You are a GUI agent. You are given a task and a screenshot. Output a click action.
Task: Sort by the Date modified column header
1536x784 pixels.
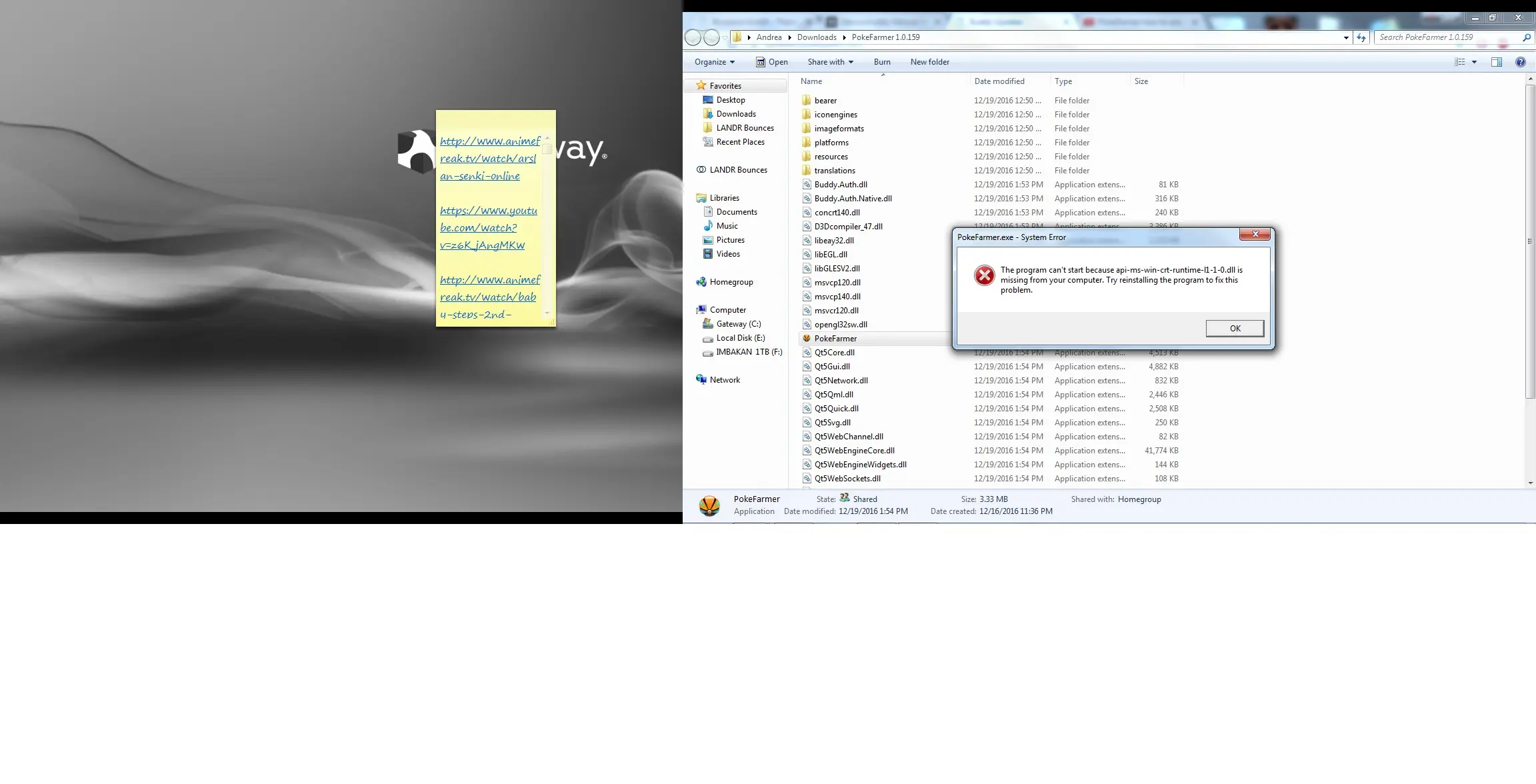[x=999, y=81]
